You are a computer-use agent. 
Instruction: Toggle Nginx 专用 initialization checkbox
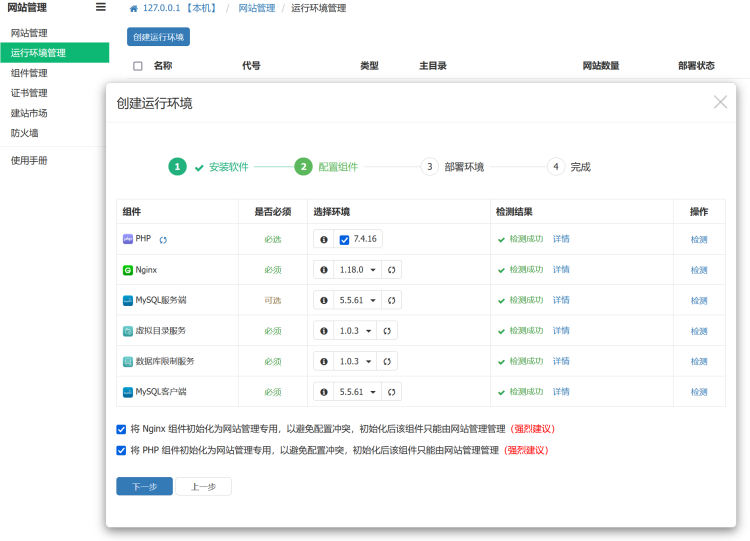click(x=121, y=429)
